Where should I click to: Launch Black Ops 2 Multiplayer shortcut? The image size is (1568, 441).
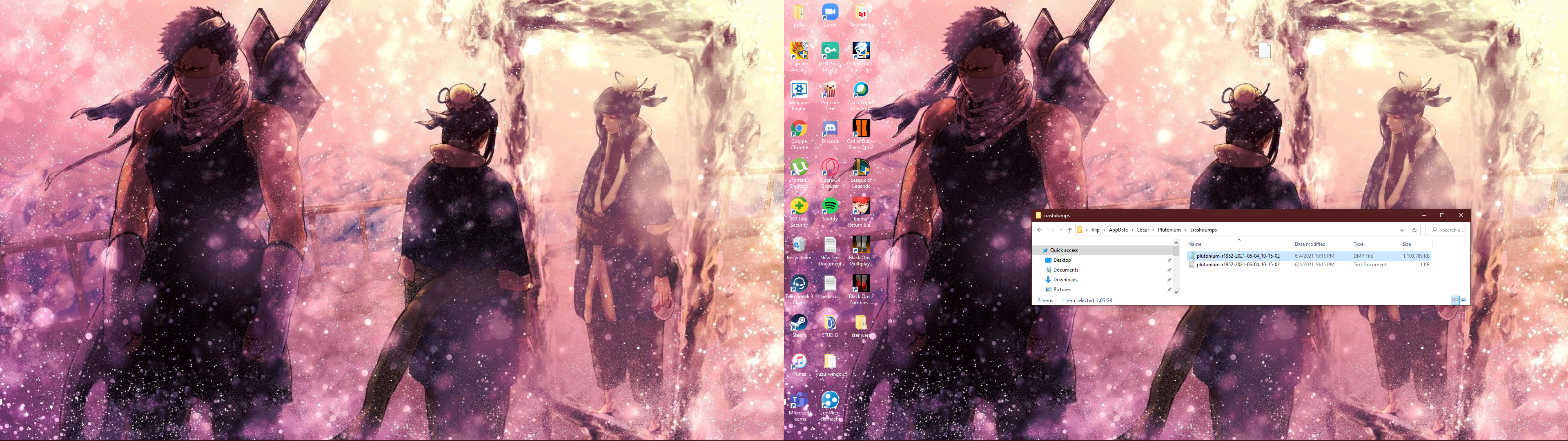[861, 252]
